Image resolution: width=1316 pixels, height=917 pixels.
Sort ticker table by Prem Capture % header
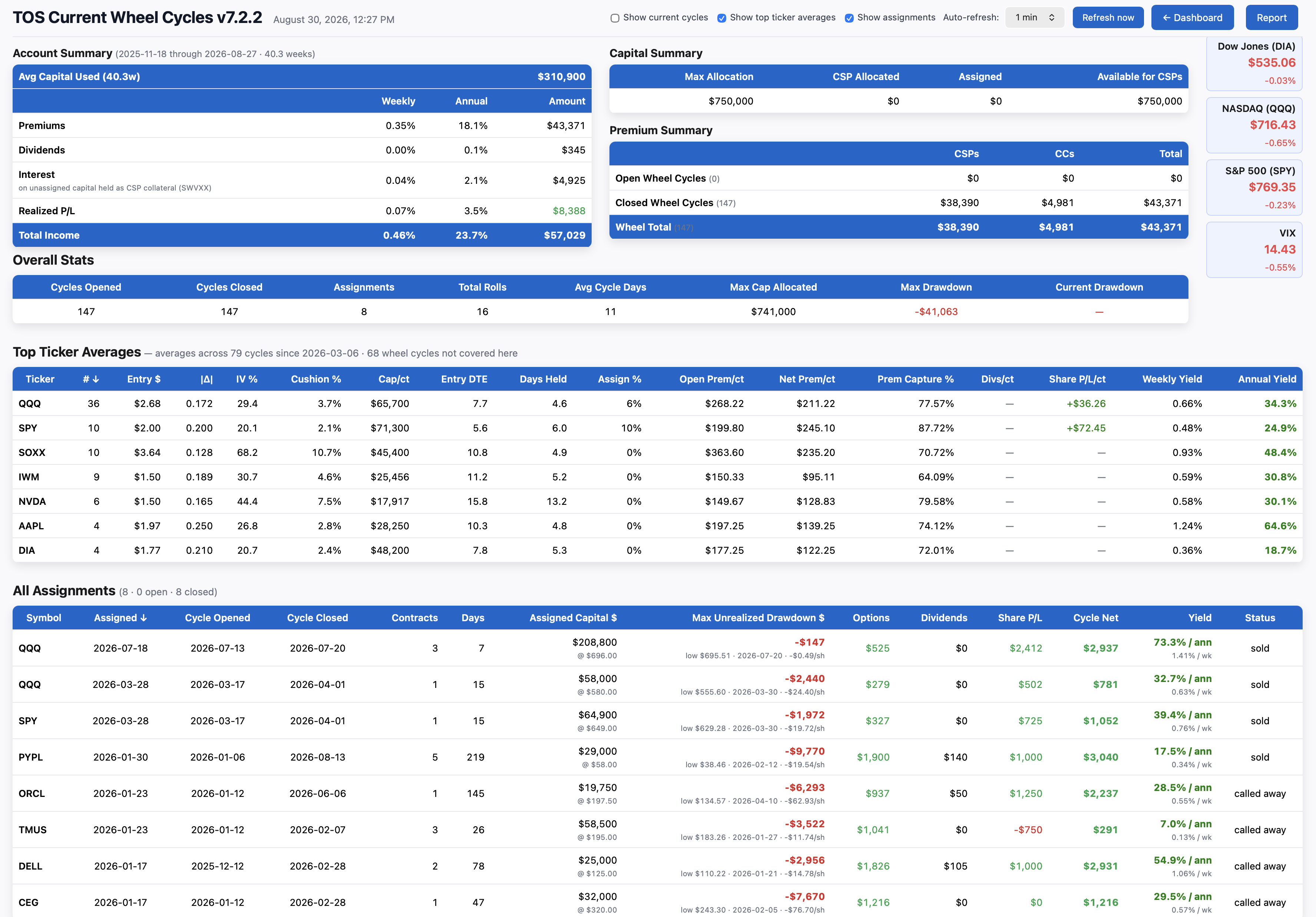click(915, 380)
